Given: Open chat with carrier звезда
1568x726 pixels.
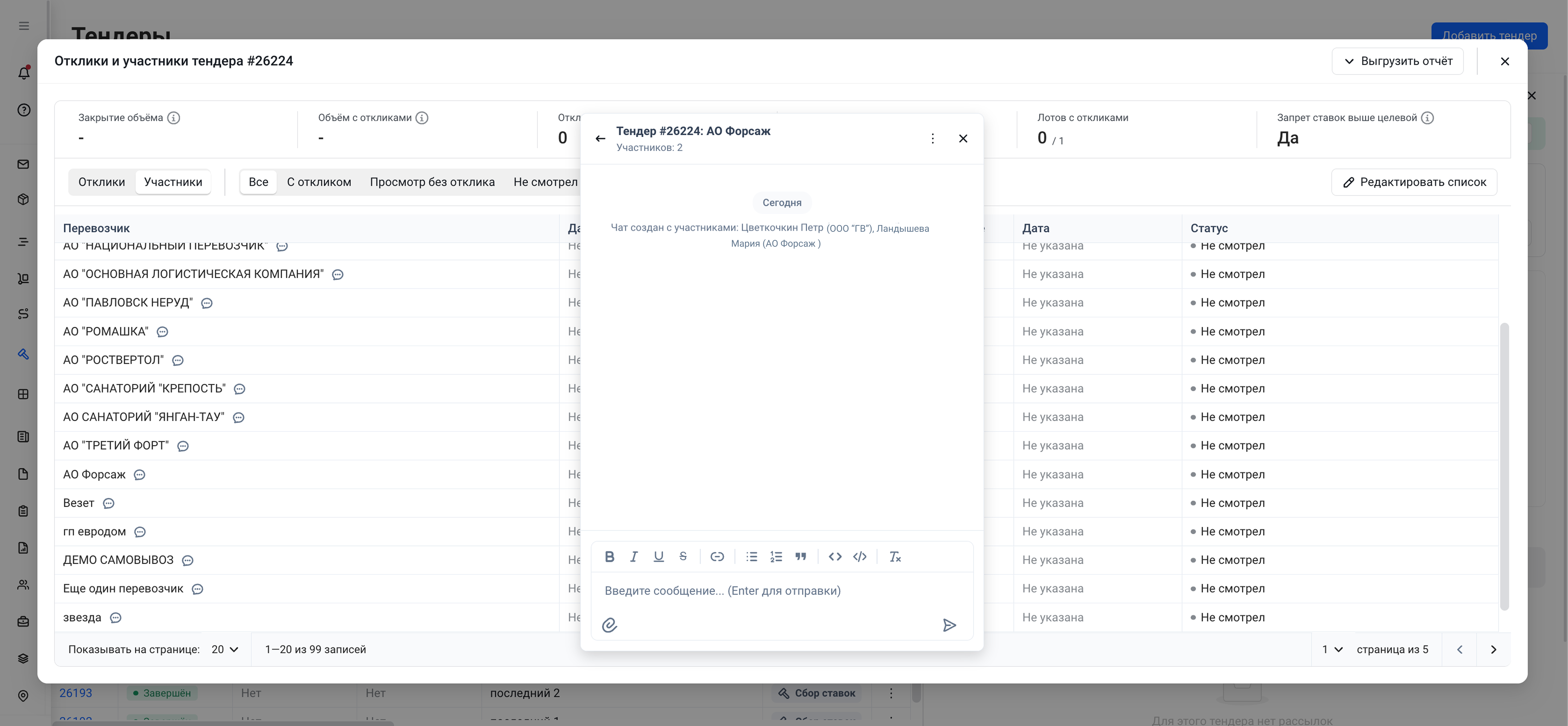Looking at the screenshot, I should (x=116, y=618).
